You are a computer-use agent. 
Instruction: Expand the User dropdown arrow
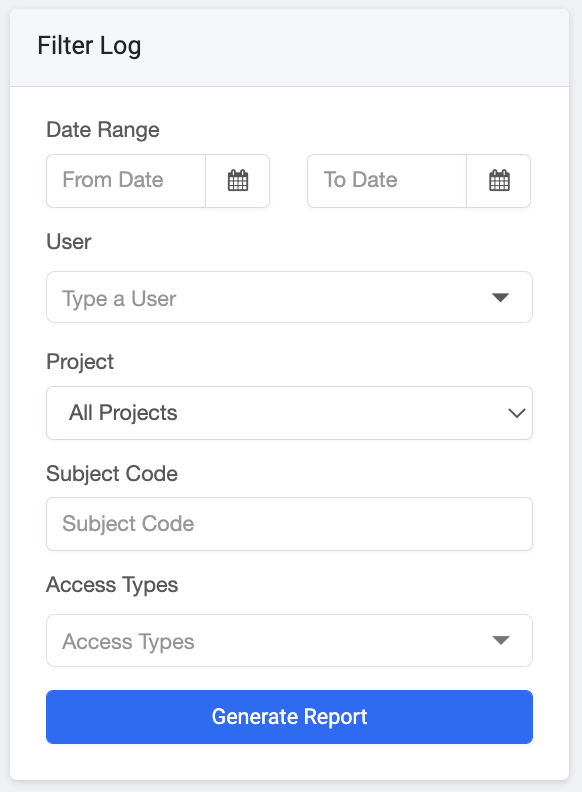pos(500,298)
